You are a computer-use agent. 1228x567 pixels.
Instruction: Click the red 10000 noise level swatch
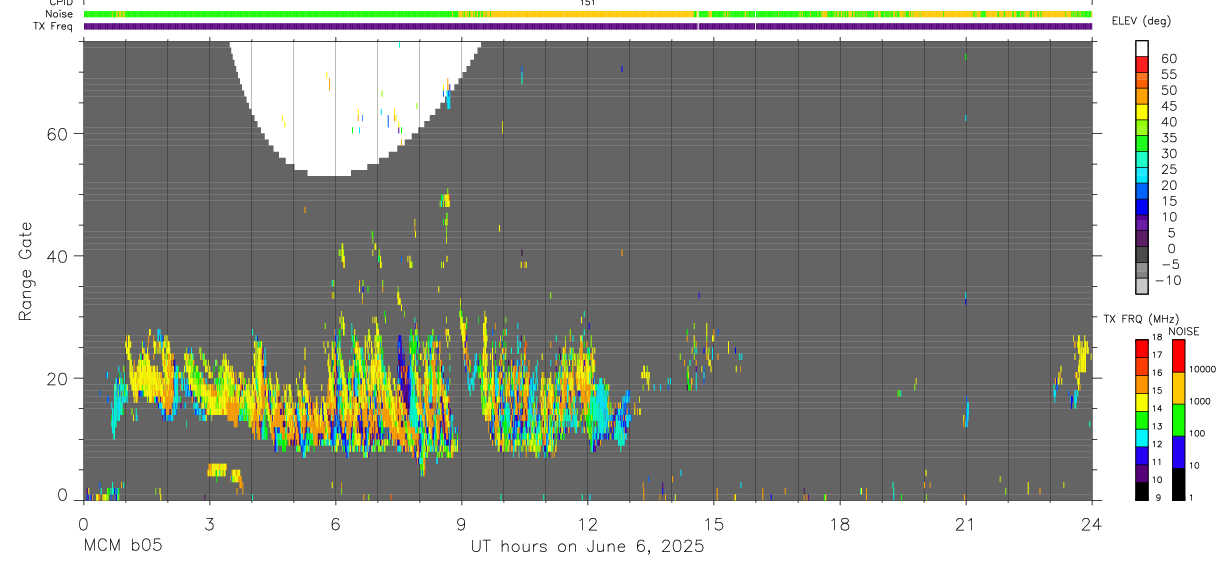1178,356
